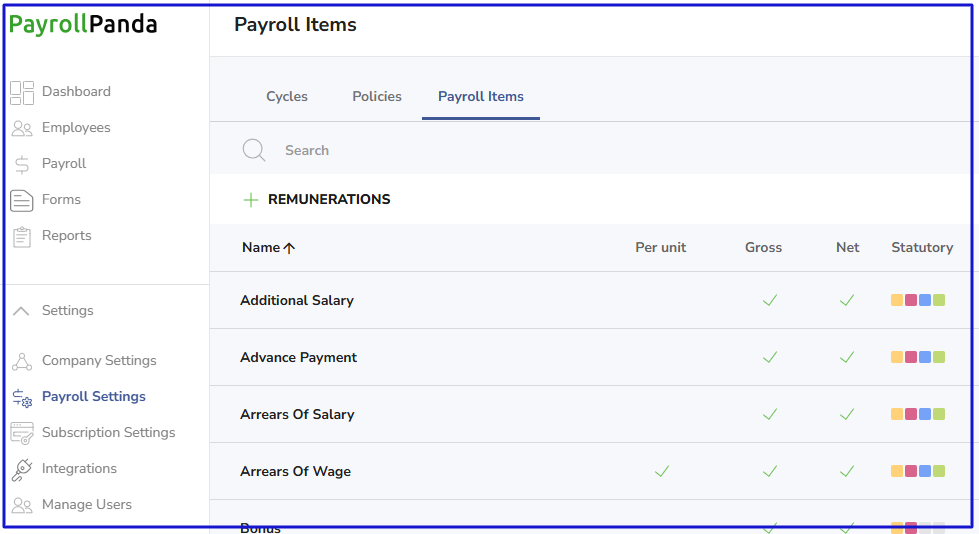Click the Payroll dollar icon
This screenshot has height=534, width=979.
coord(22,164)
